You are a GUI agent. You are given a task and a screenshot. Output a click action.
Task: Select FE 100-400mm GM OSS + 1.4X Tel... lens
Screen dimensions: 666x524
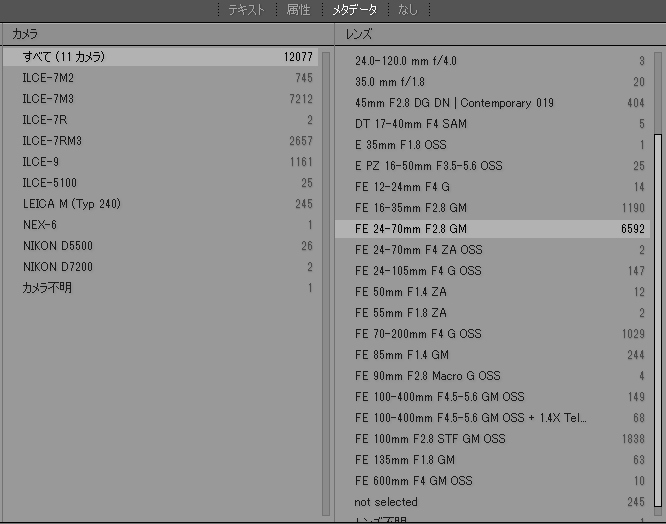click(x=493, y=418)
